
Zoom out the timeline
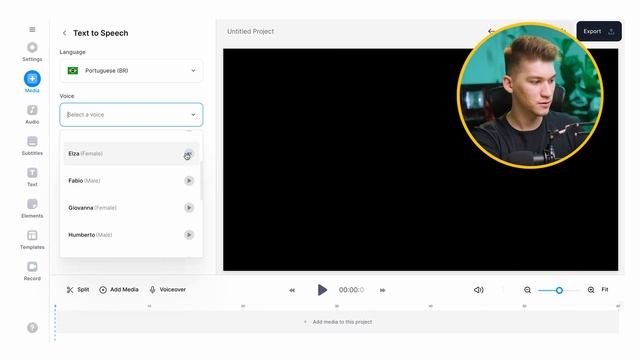[527, 290]
